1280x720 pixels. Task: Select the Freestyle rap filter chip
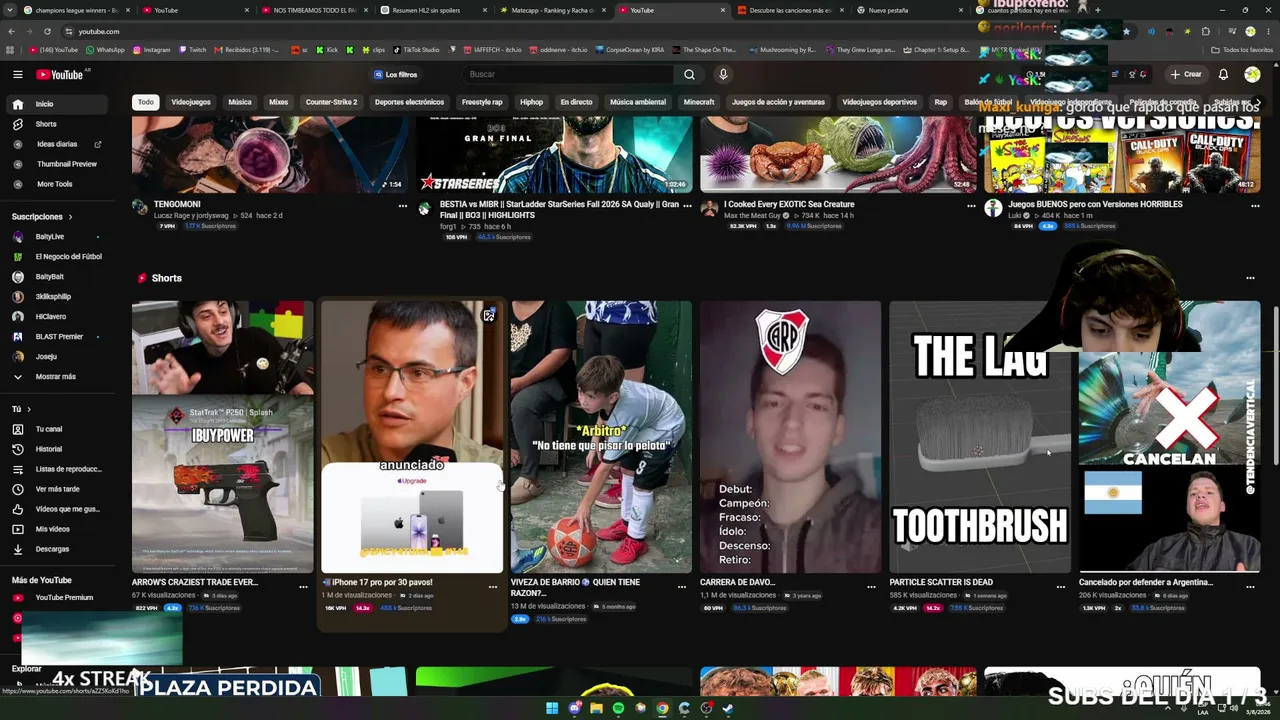click(x=482, y=102)
